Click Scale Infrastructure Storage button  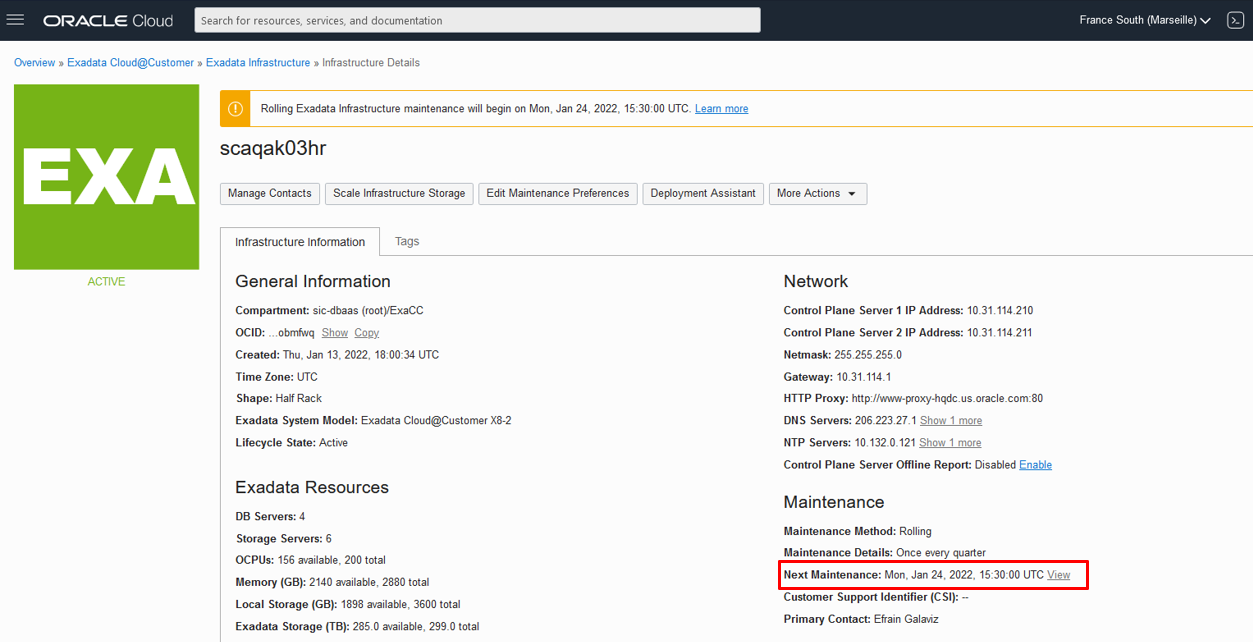coord(399,193)
